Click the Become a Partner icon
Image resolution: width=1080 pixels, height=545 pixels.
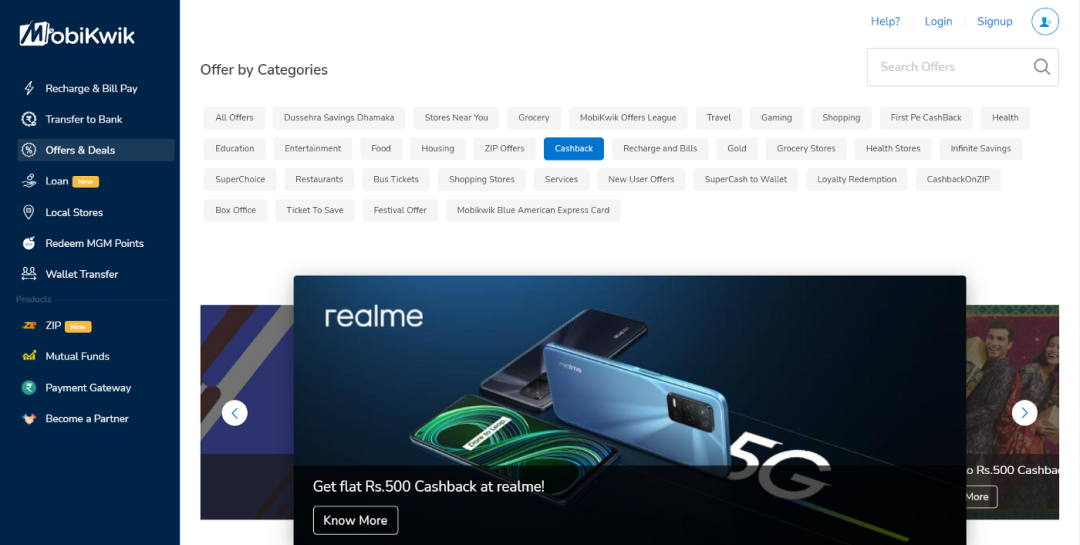click(x=29, y=418)
